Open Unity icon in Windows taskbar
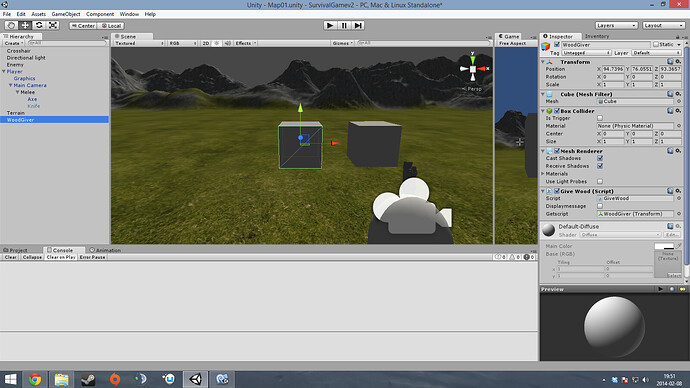 click(195, 379)
